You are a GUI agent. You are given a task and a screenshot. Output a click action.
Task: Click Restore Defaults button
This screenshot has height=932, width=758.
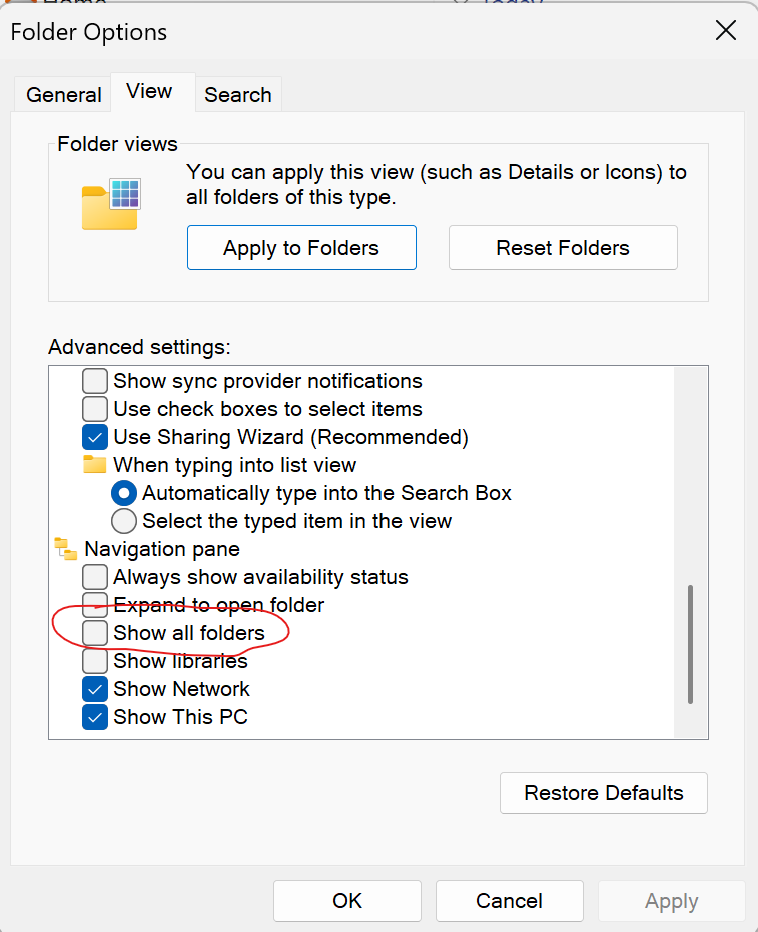(604, 793)
